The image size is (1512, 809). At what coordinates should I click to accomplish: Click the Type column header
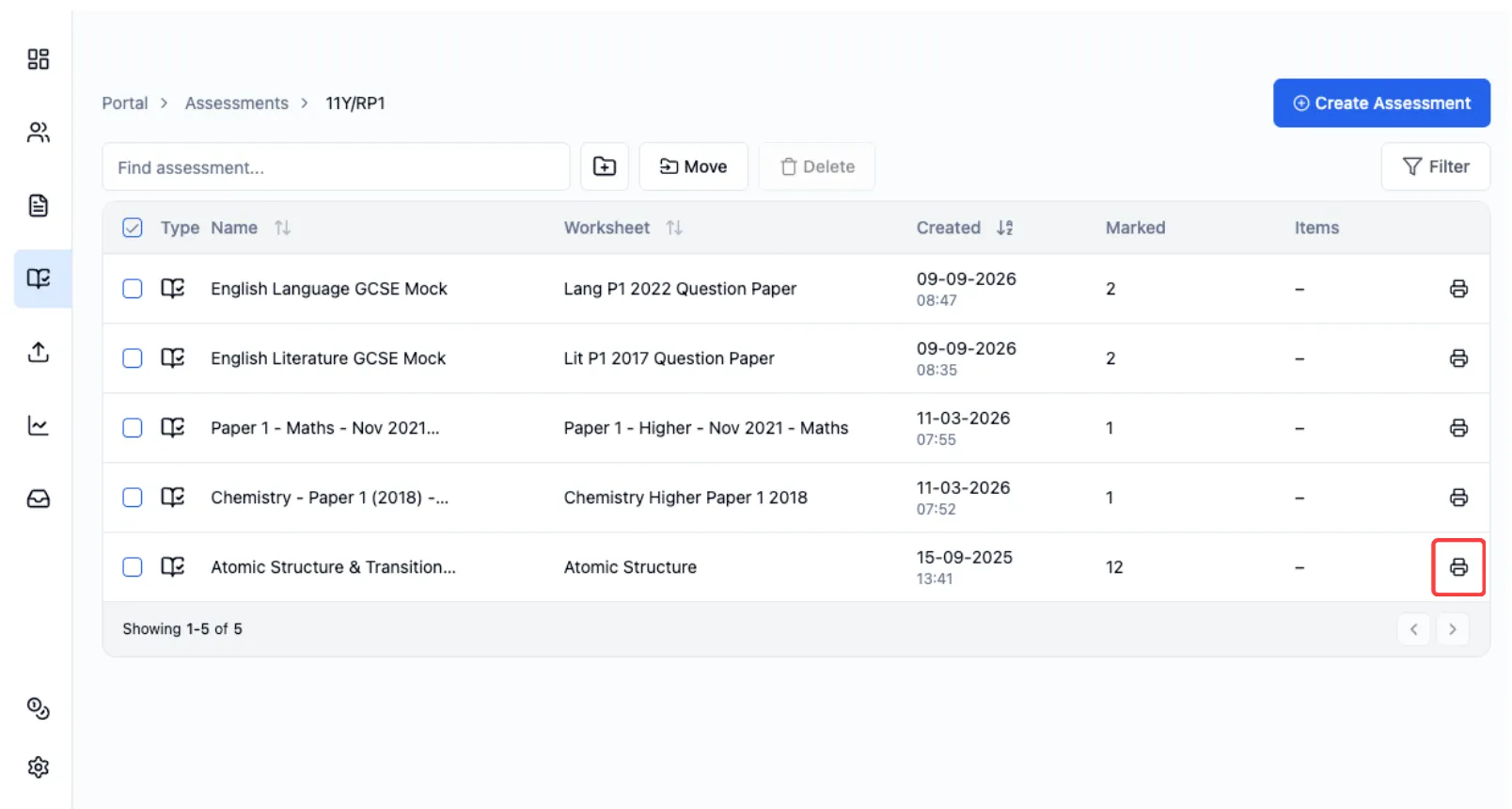click(180, 228)
